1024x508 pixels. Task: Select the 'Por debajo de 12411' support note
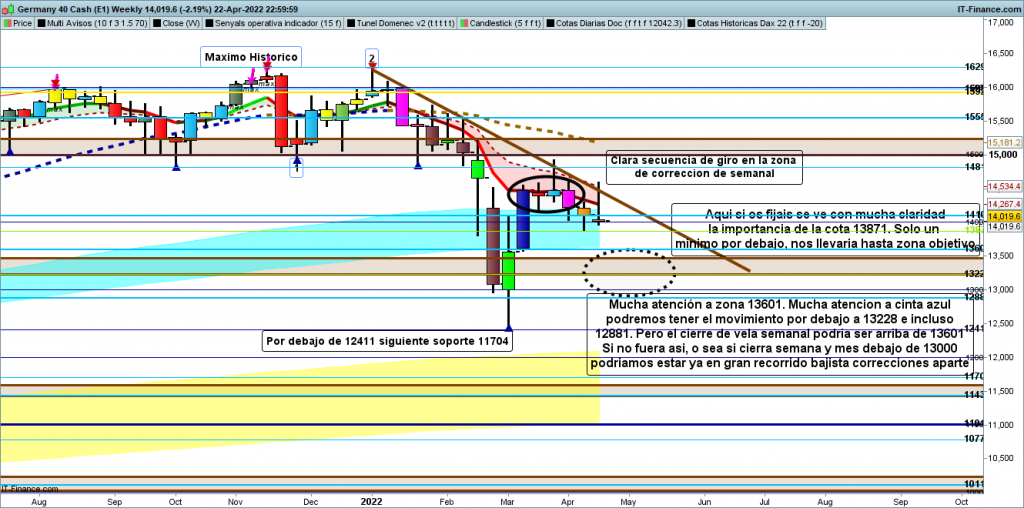[x=387, y=341]
